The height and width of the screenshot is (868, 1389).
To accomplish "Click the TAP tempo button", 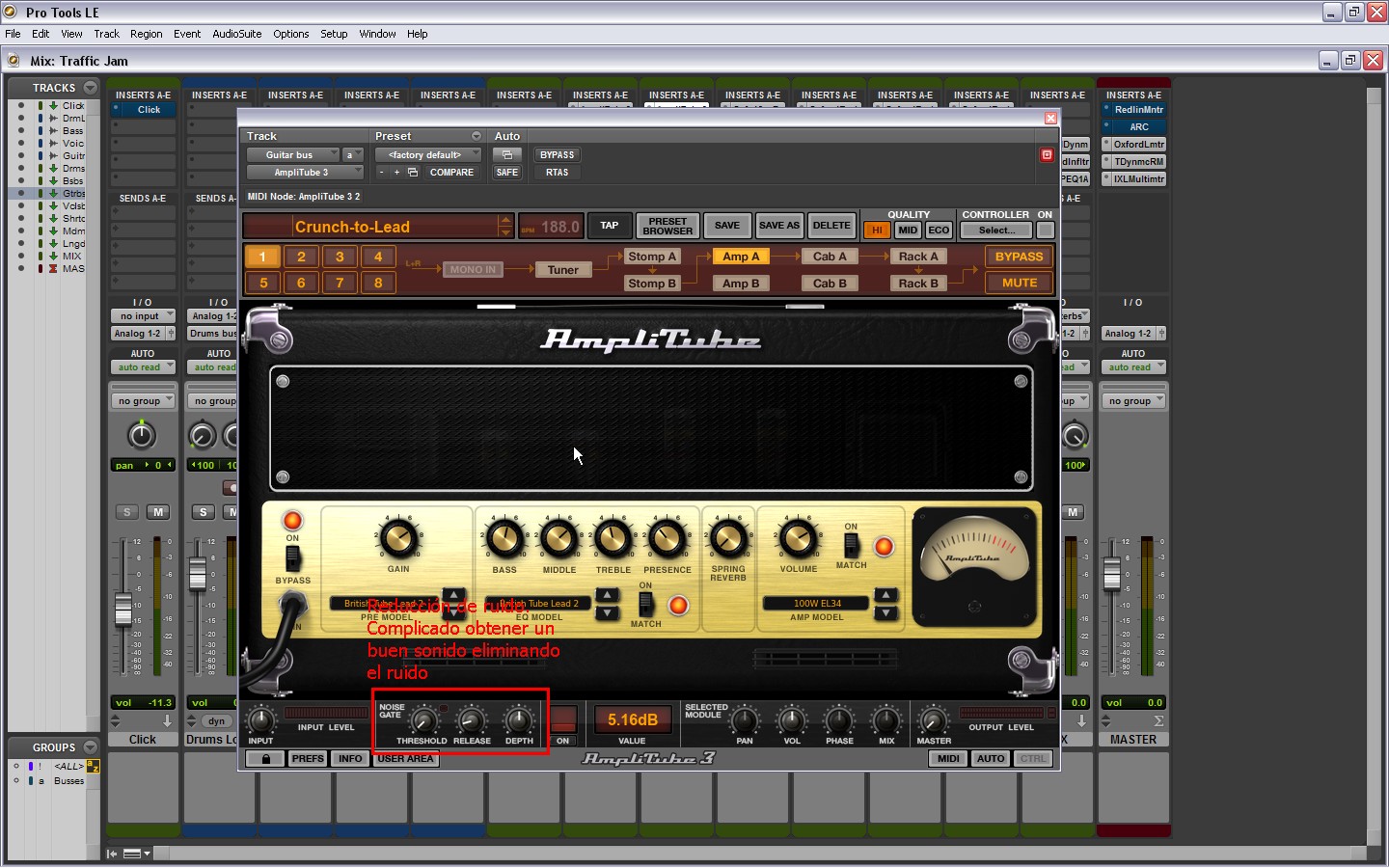I will pos(609,226).
